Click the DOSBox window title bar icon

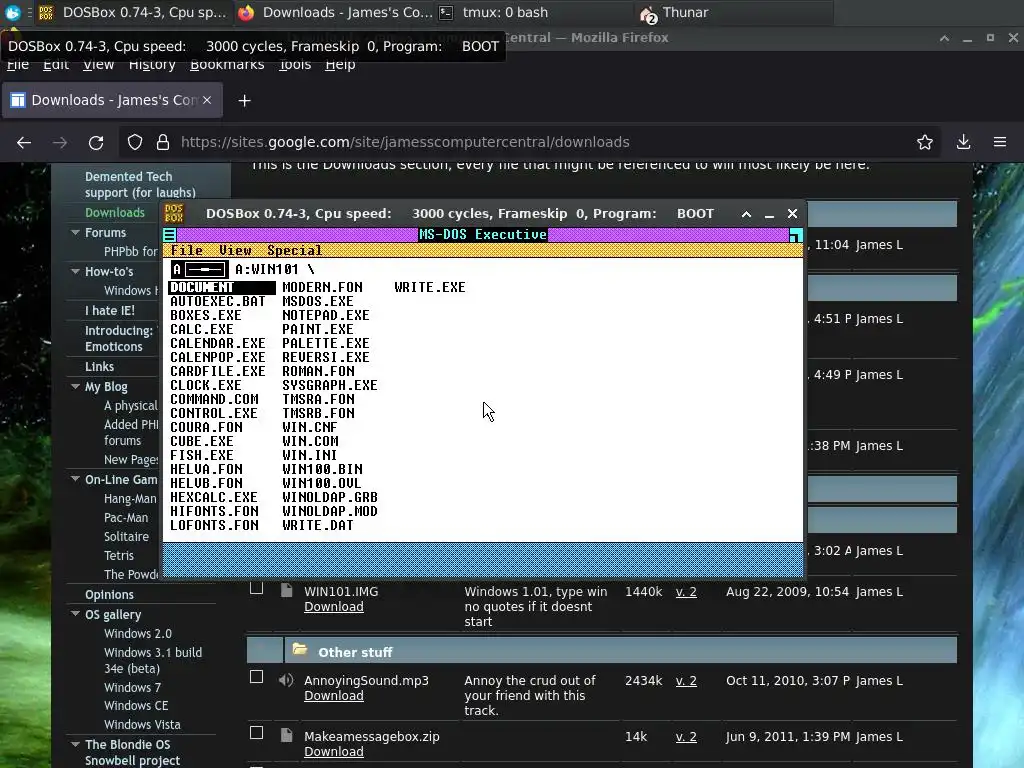pos(174,214)
